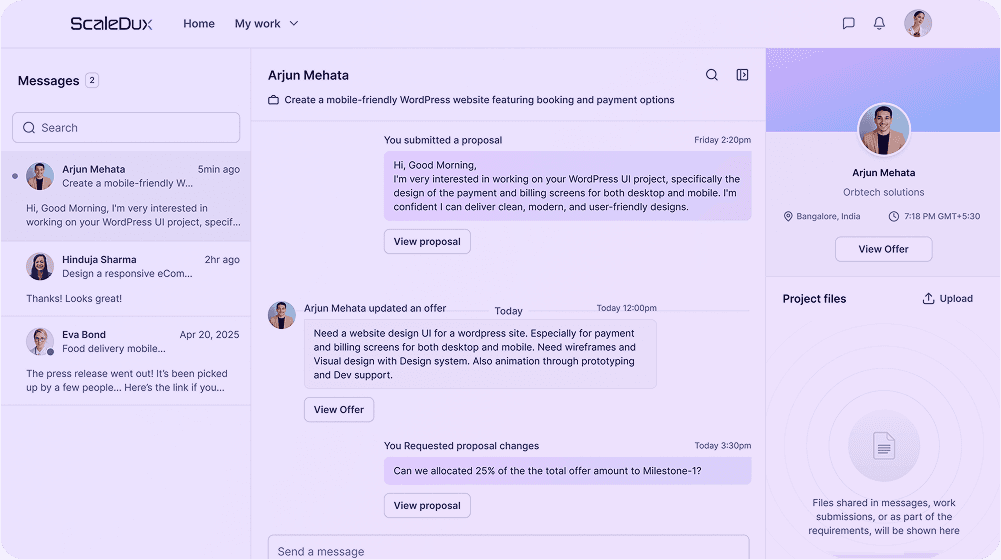Screen dimensions: 1001x560
Task: Click the Arjun Mehata chat header name
Action: [x=308, y=75]
